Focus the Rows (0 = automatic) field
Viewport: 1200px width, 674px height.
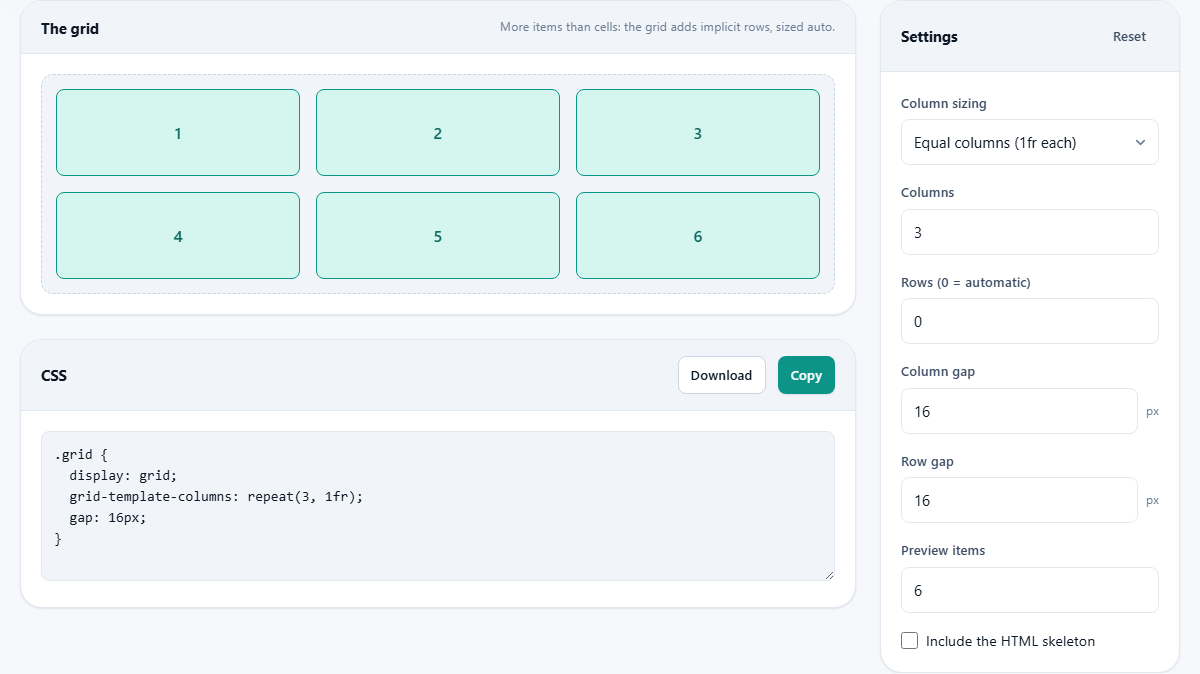pos(1029,321)
